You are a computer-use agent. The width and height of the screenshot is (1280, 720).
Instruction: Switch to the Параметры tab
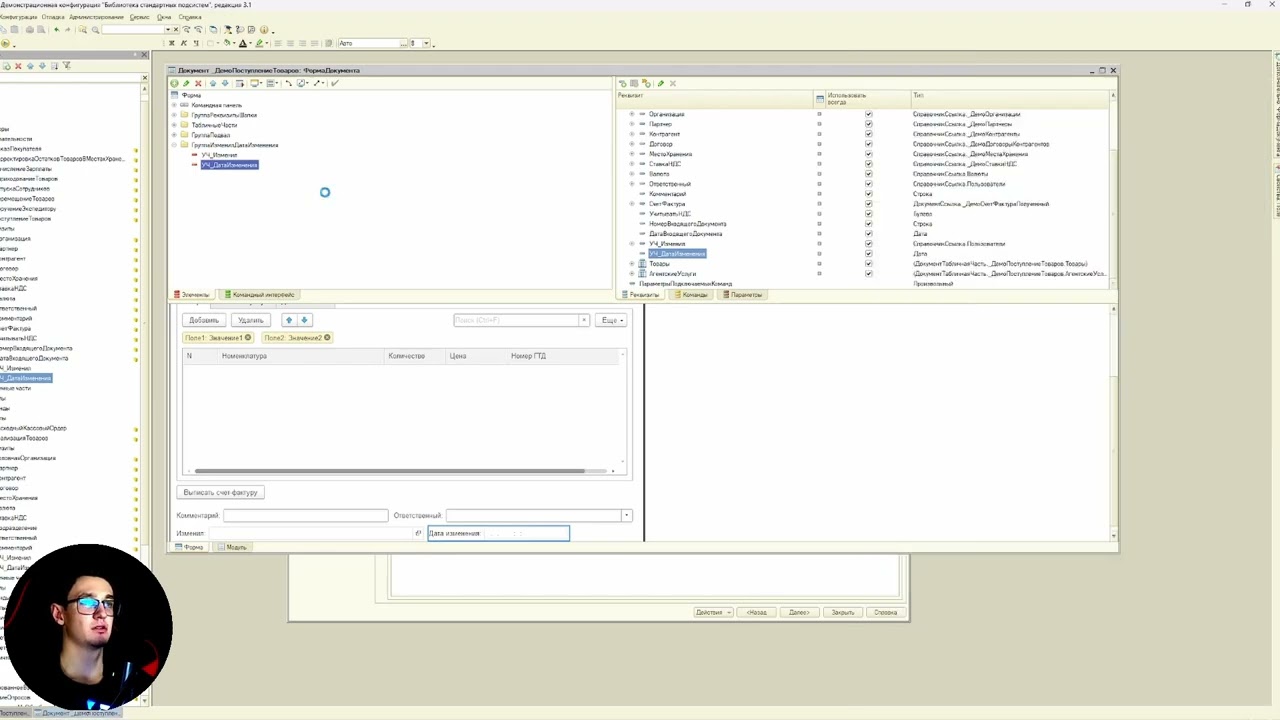click(743, 295)
